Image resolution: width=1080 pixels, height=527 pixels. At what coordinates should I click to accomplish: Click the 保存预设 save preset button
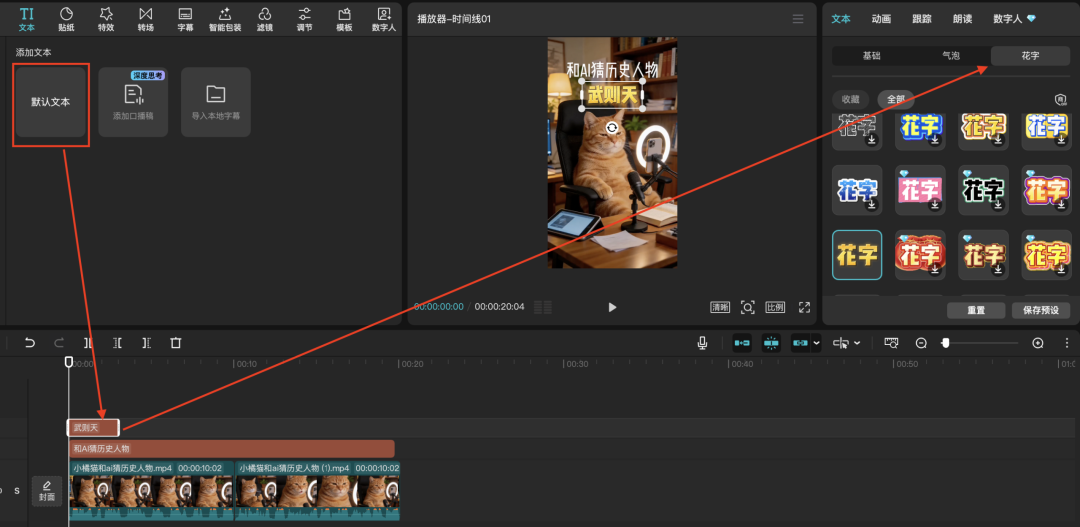tap(1041, 310)
